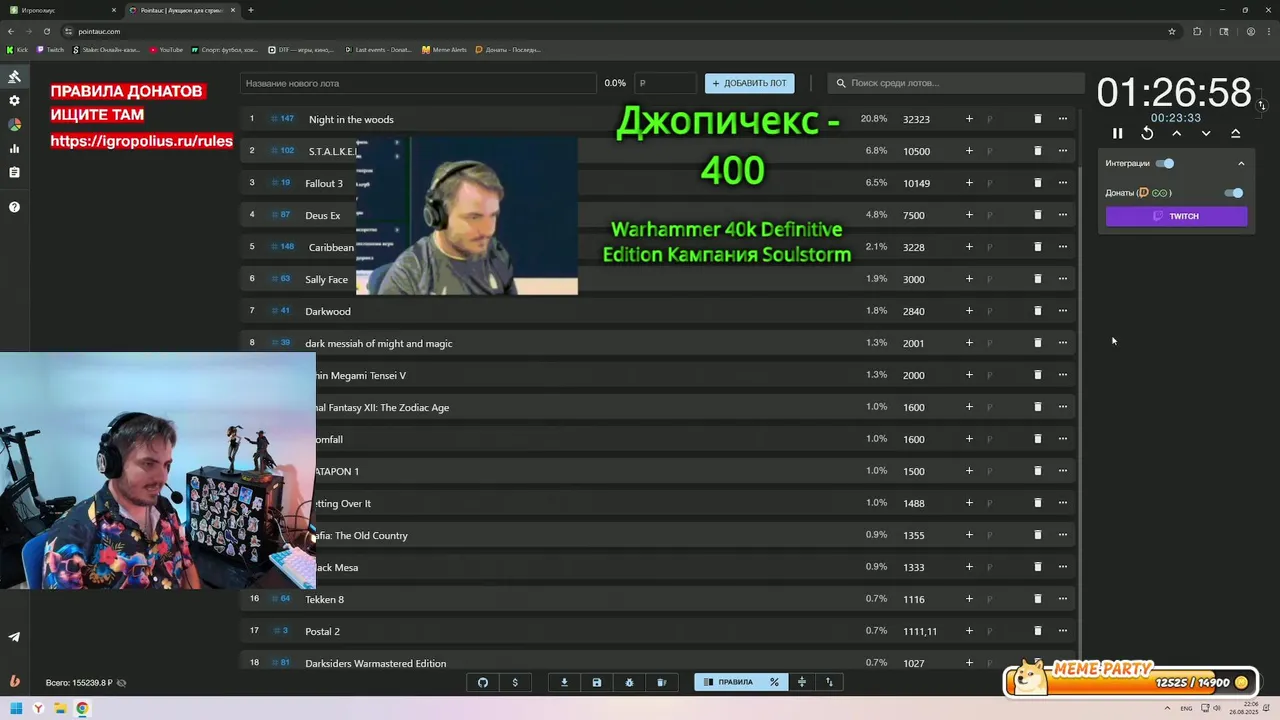Increase timer with the up arrow
The width and height of the screenshot is (1280, 720).
(x=1177, y=133)
